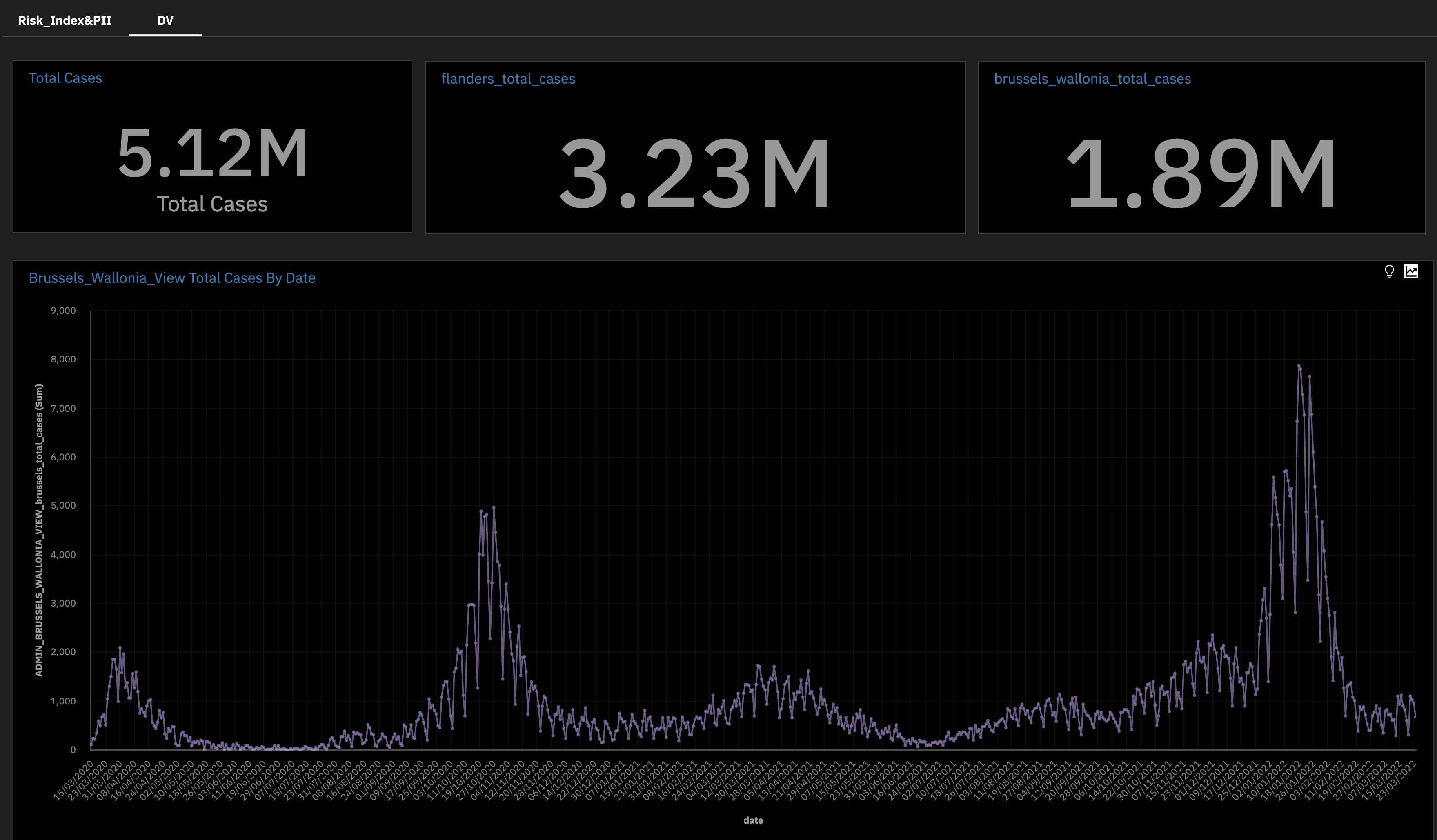Click the forecast line chart icon
The image size is (1437, 840).
click(1411, 271)
